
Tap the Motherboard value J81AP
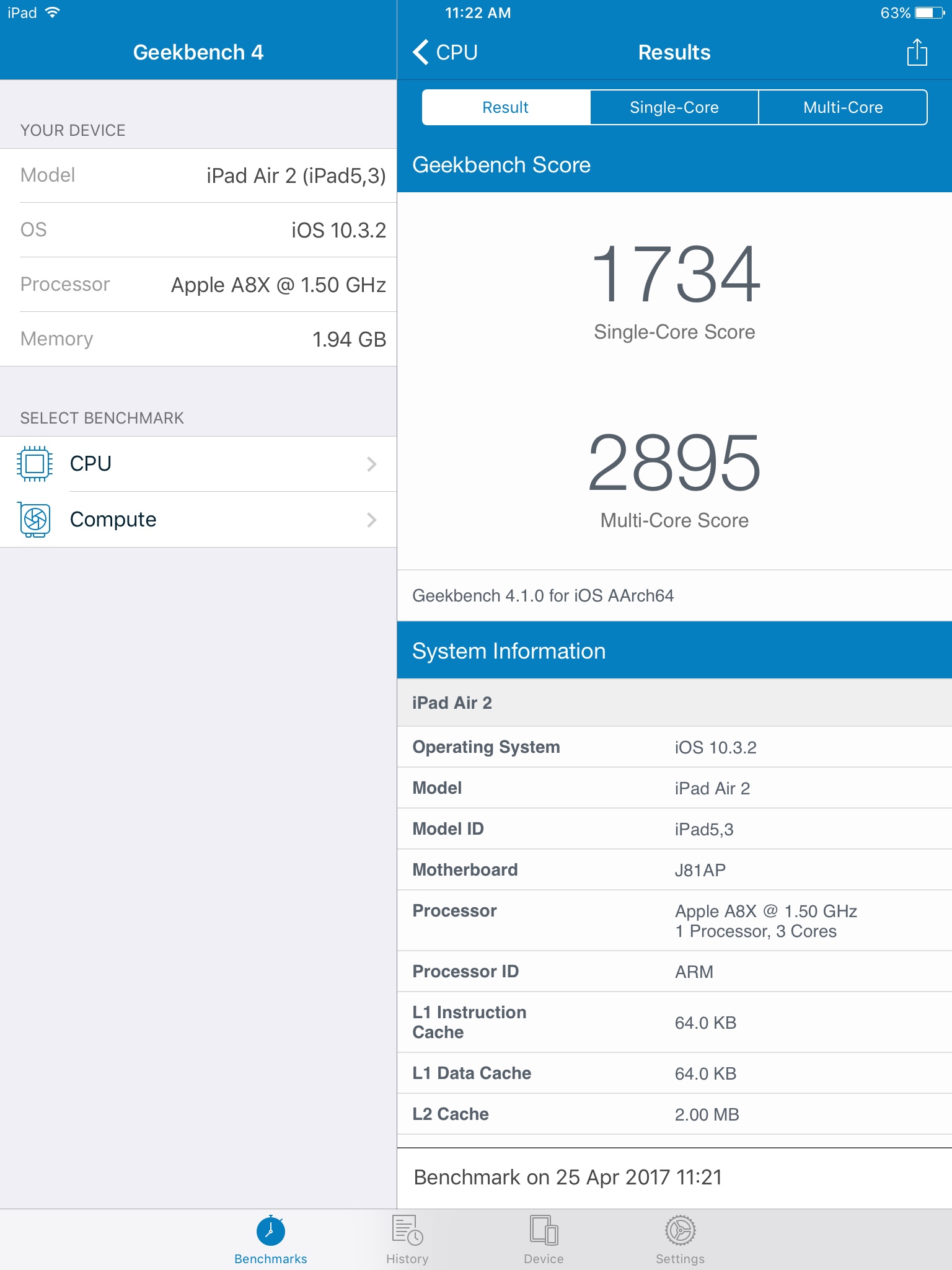tap(700, 870)
